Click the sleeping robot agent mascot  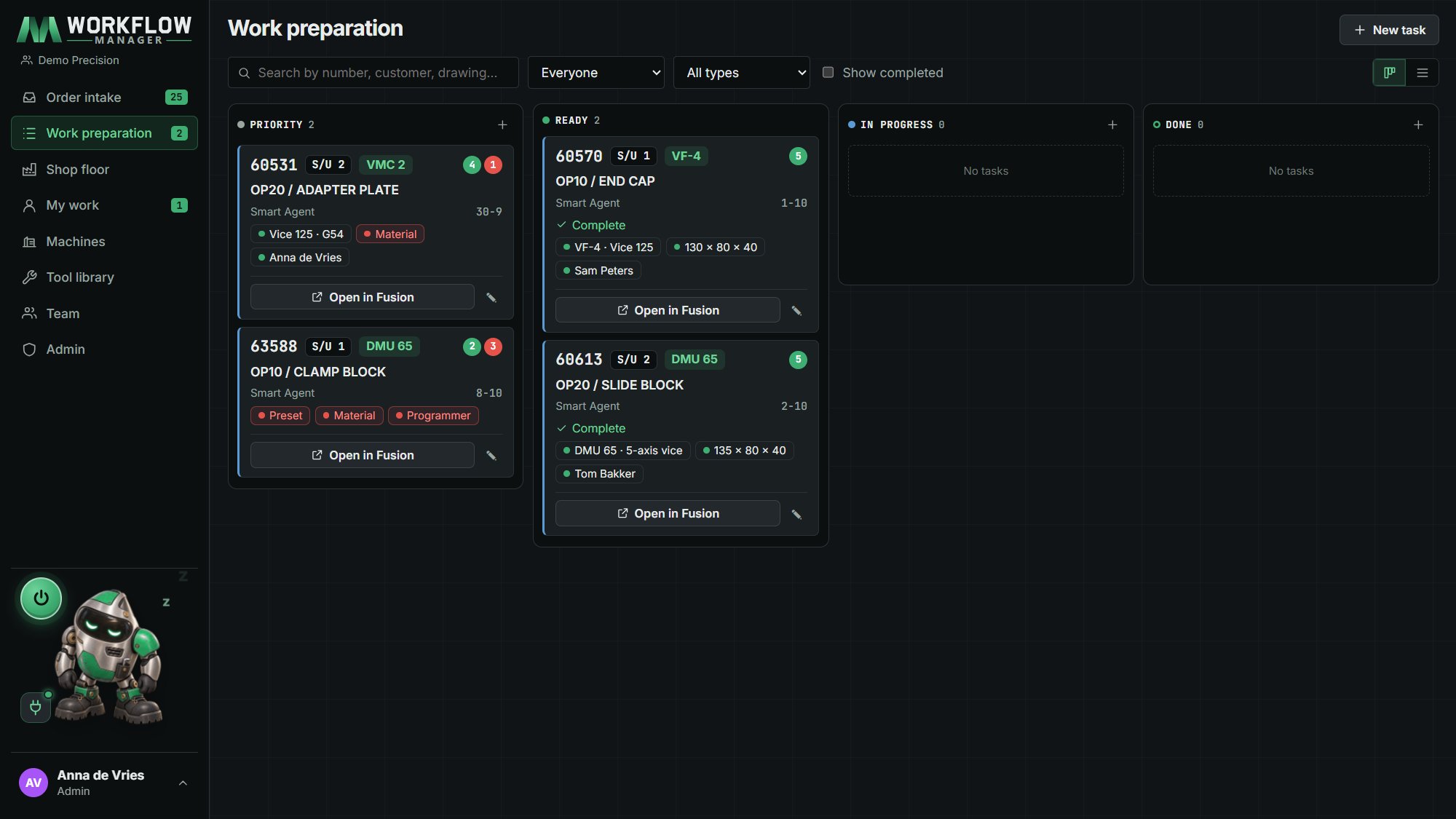point(109,657)
